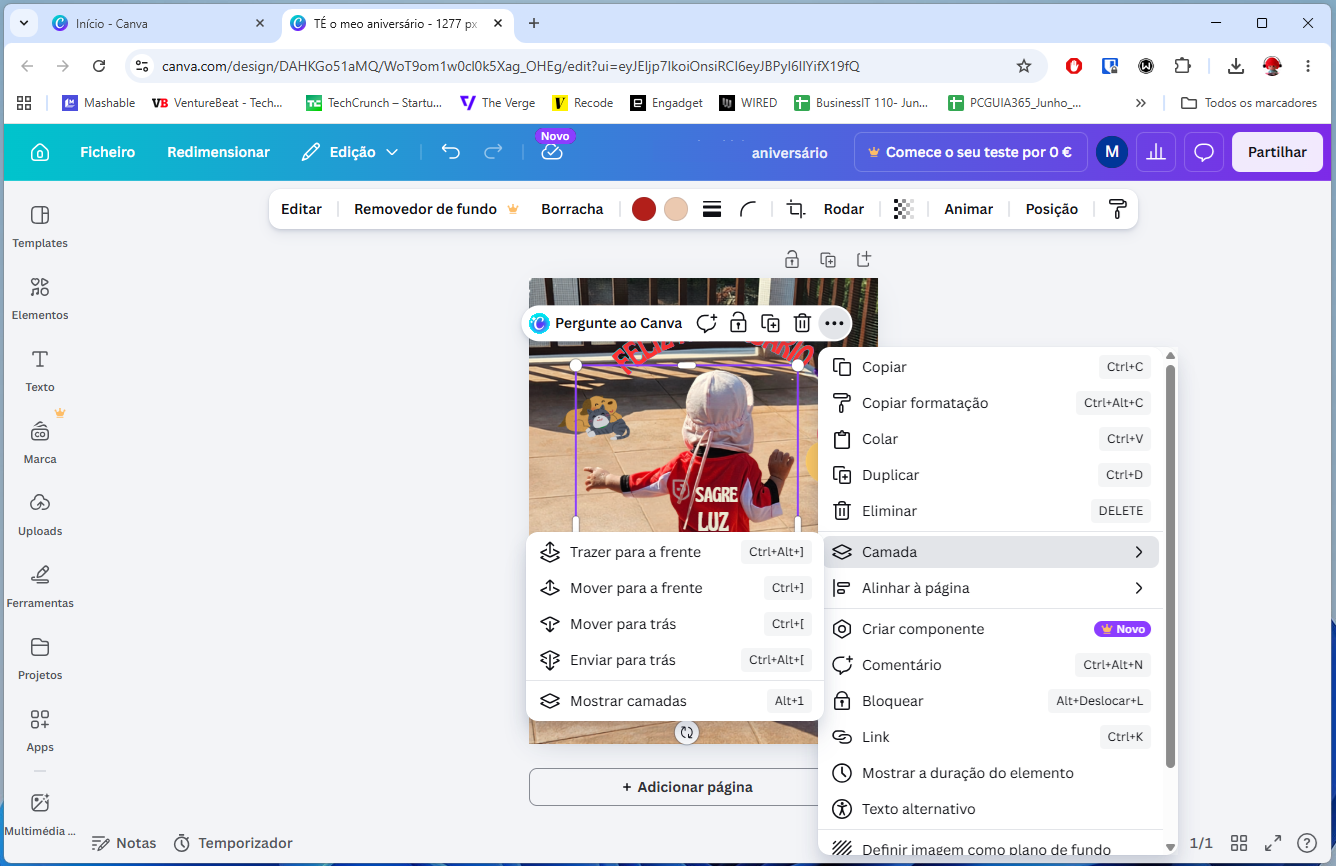Open the Apps sidebar panel
This screenshot has width=1336, height=866.
coord(40,731)
